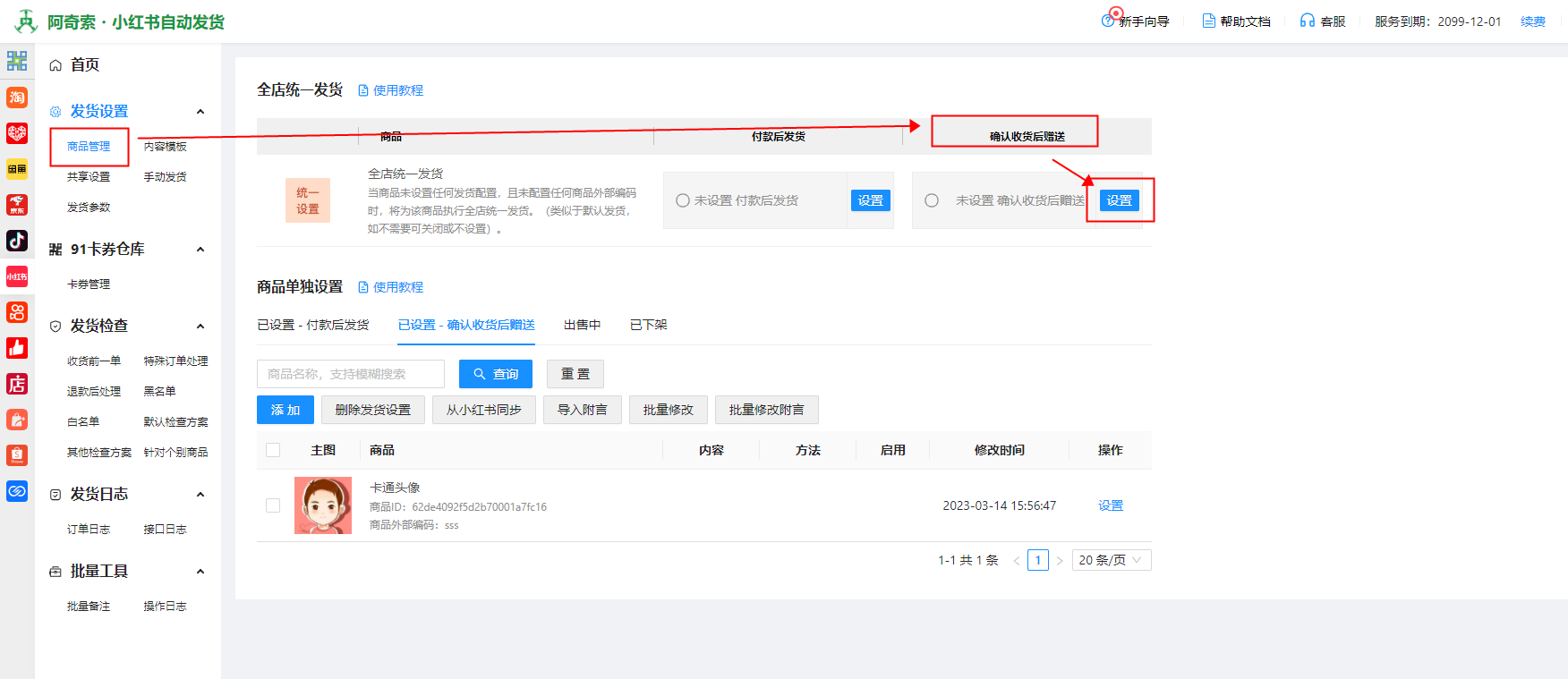Image resolution: width=1568 pixels, height=679 pixels.
Task: Select page 1 in pagination
Action: tap(1038, 560)
